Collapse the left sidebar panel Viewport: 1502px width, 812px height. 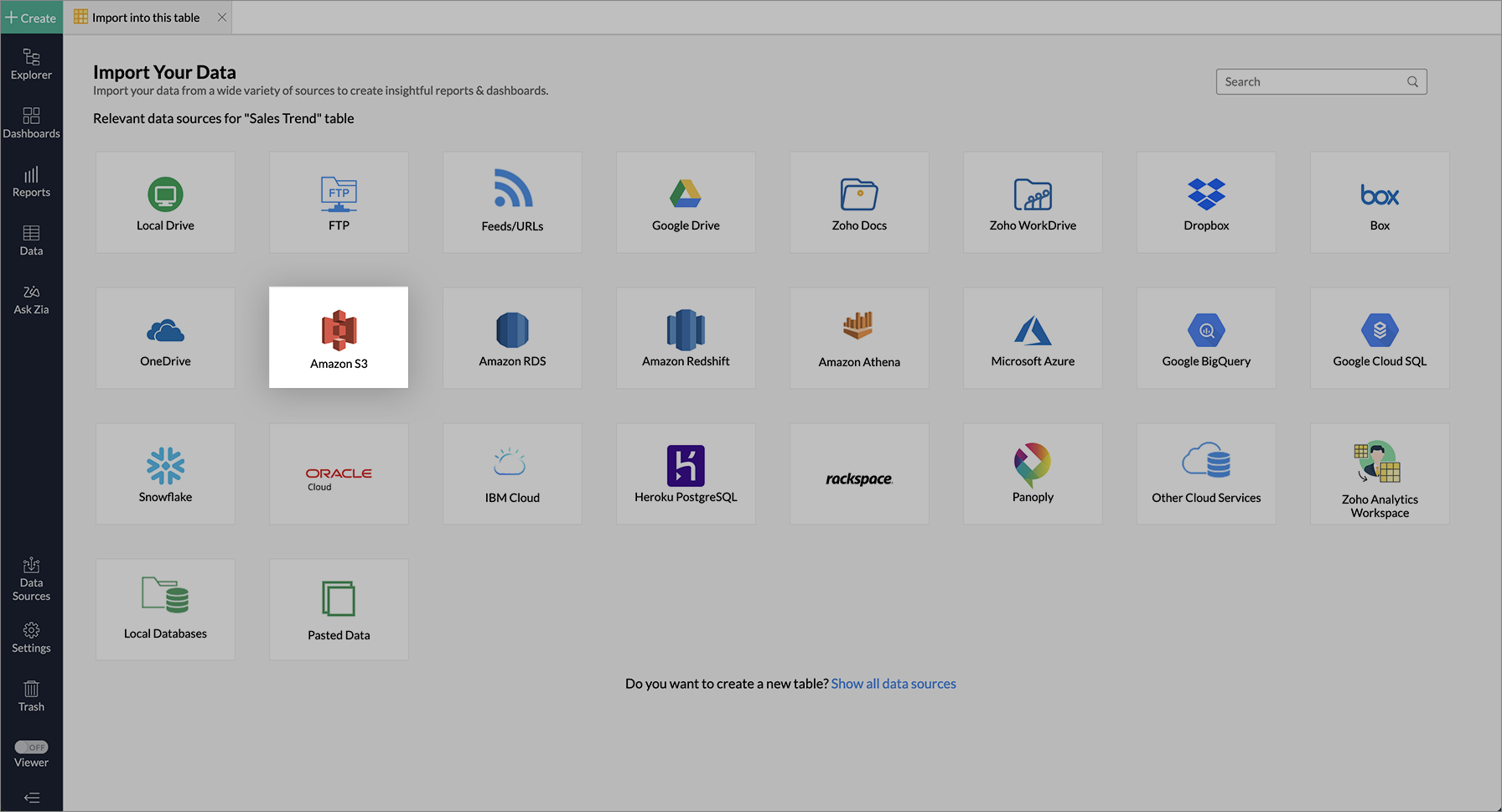click(x=32, y=798)
